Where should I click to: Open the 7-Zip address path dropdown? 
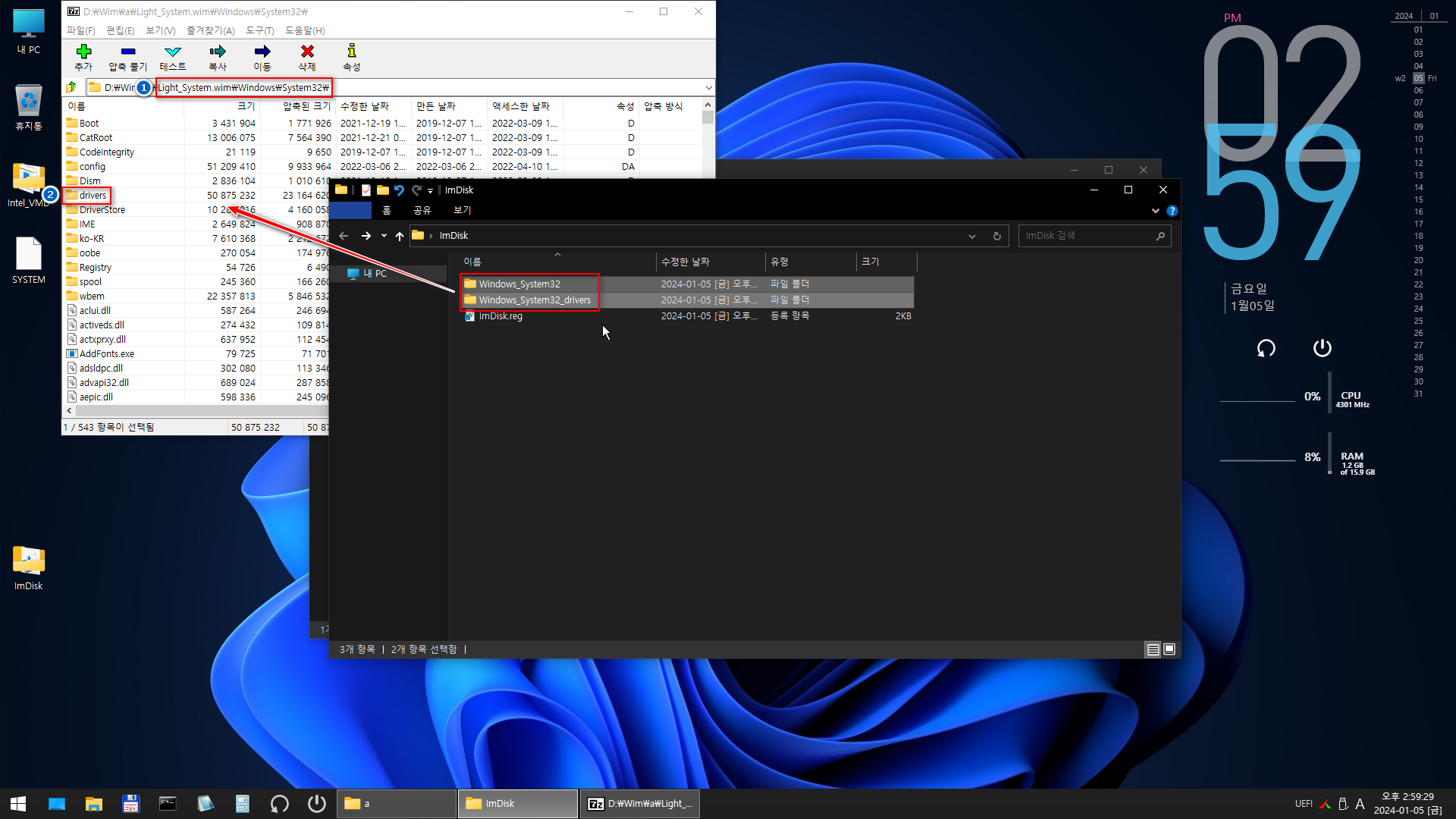708,88
